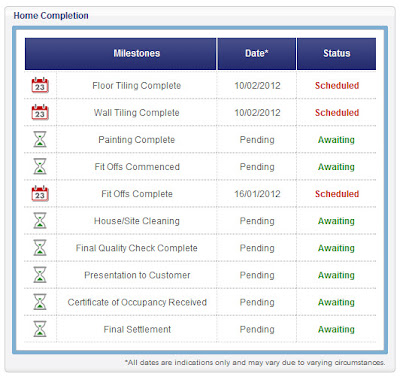Click date 10/02/2012 in Floor Tiling row
The width and height of the screenshot is (400, 377).
point(257,86)
